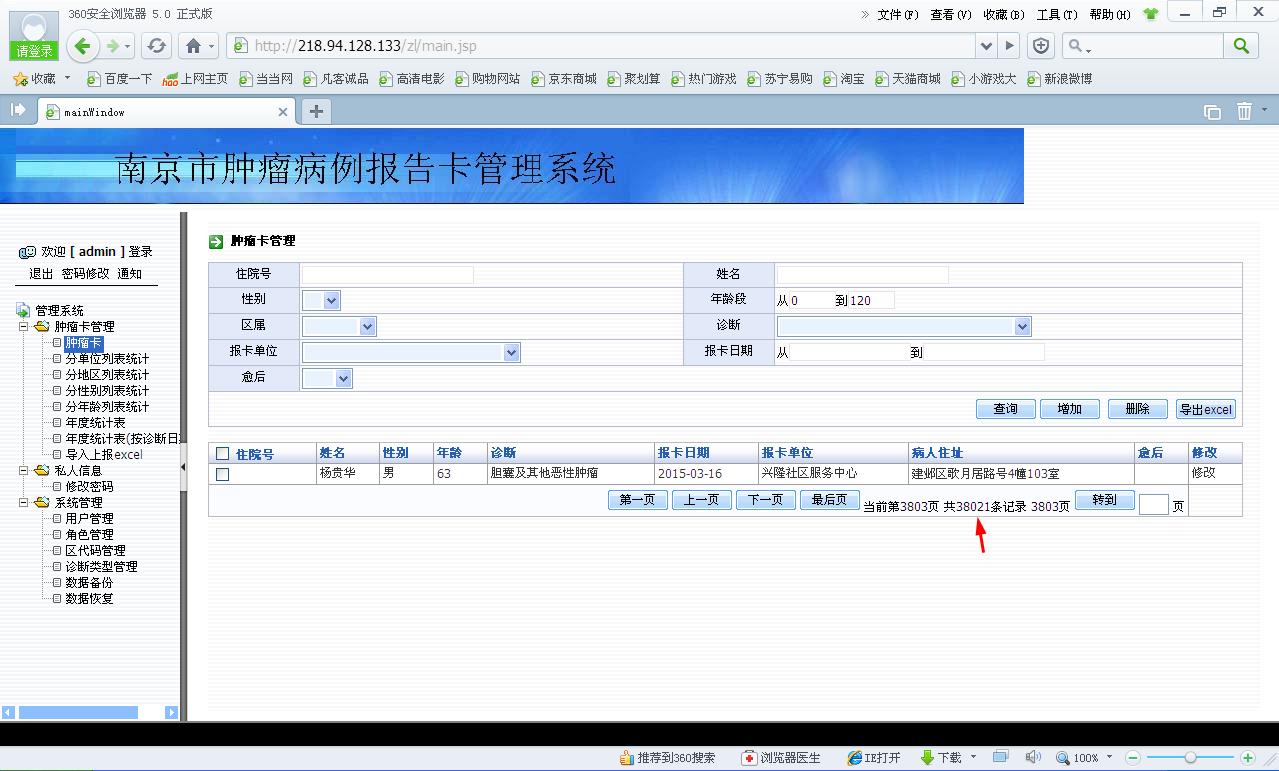Expand the browser menu chevron

[x=865, y=14]
